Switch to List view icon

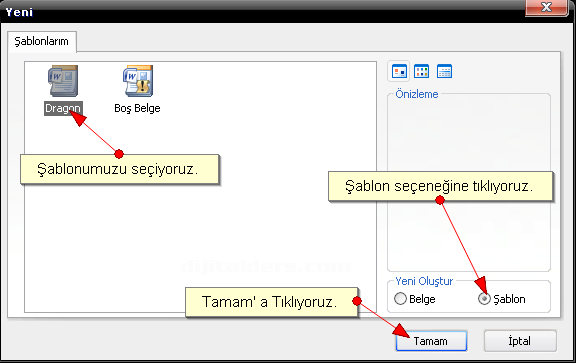(x=421, y=71)
